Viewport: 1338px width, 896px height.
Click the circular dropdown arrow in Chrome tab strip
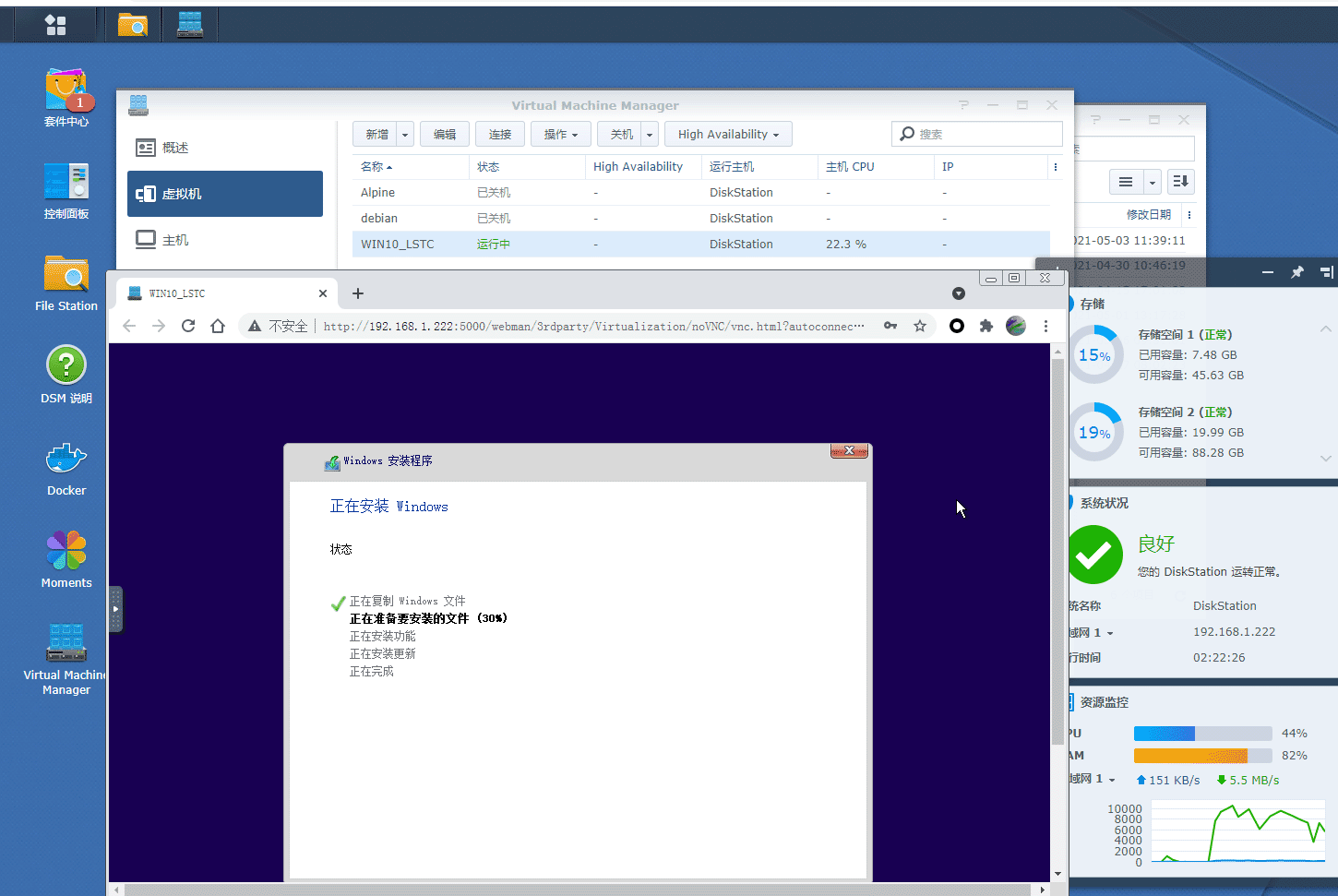[x=959, y=293]
